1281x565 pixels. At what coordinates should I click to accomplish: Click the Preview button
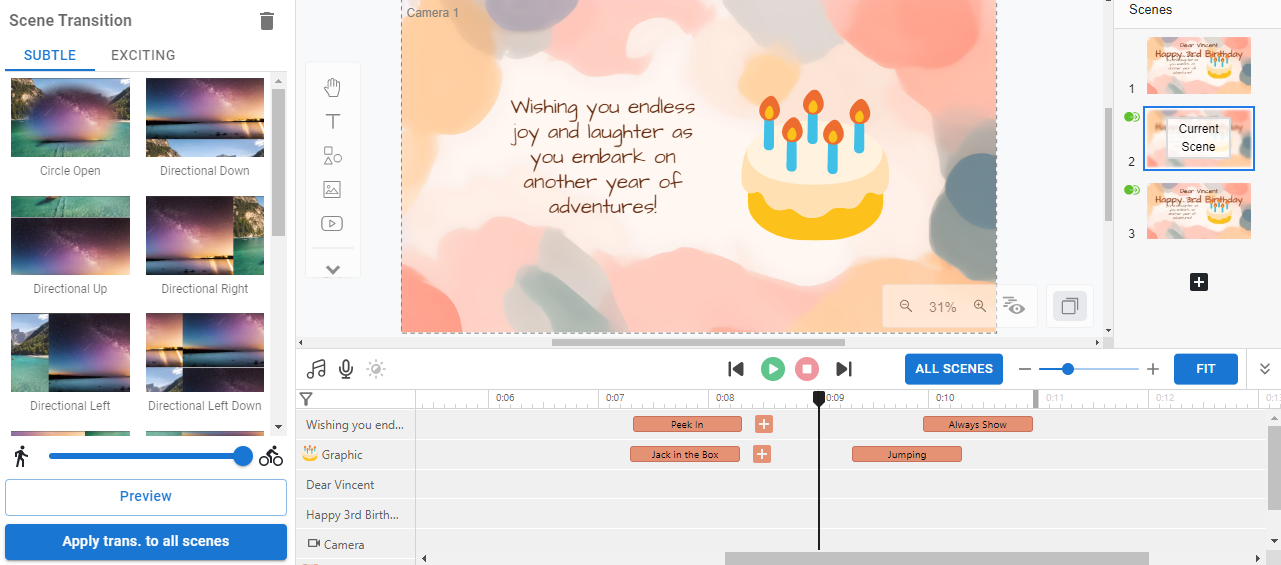pyautogui.click(x=145, y=496)
